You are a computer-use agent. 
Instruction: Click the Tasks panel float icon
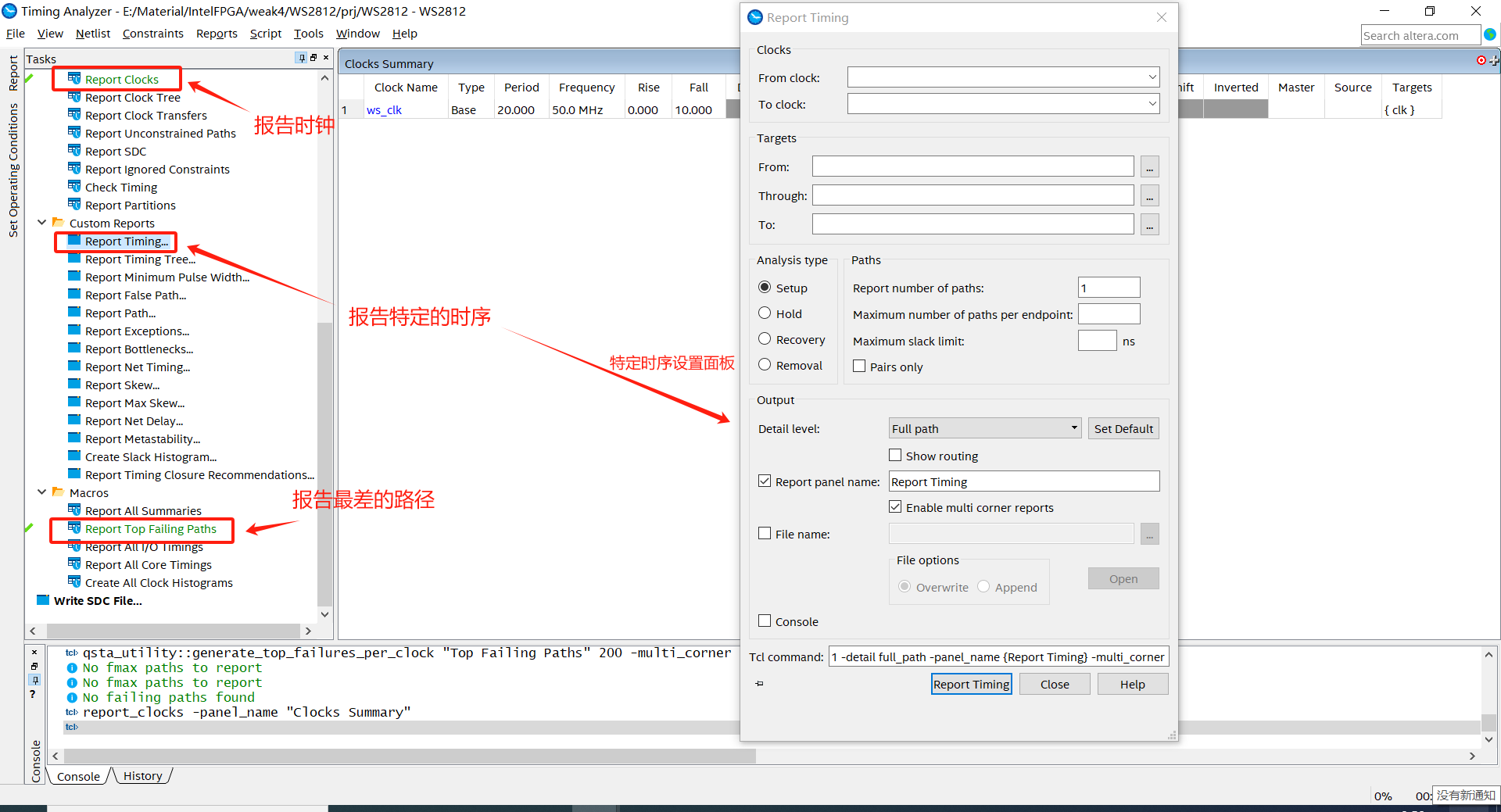313,58
